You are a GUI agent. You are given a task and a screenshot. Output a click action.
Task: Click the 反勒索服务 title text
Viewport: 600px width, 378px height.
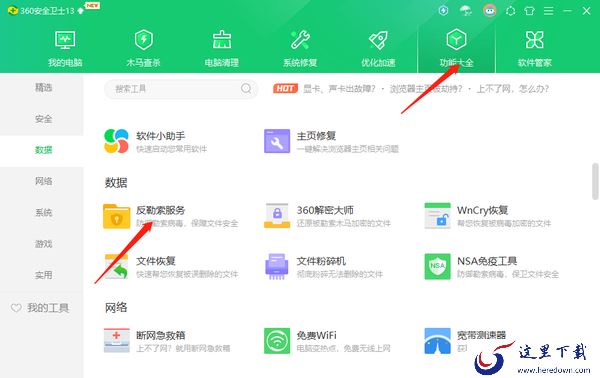(161, 210)
